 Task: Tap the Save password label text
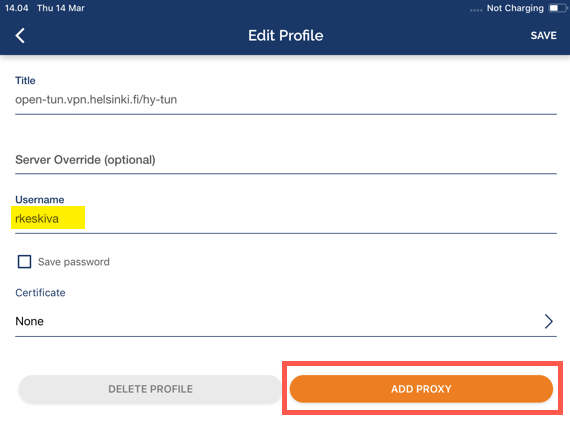pos(74,262)
